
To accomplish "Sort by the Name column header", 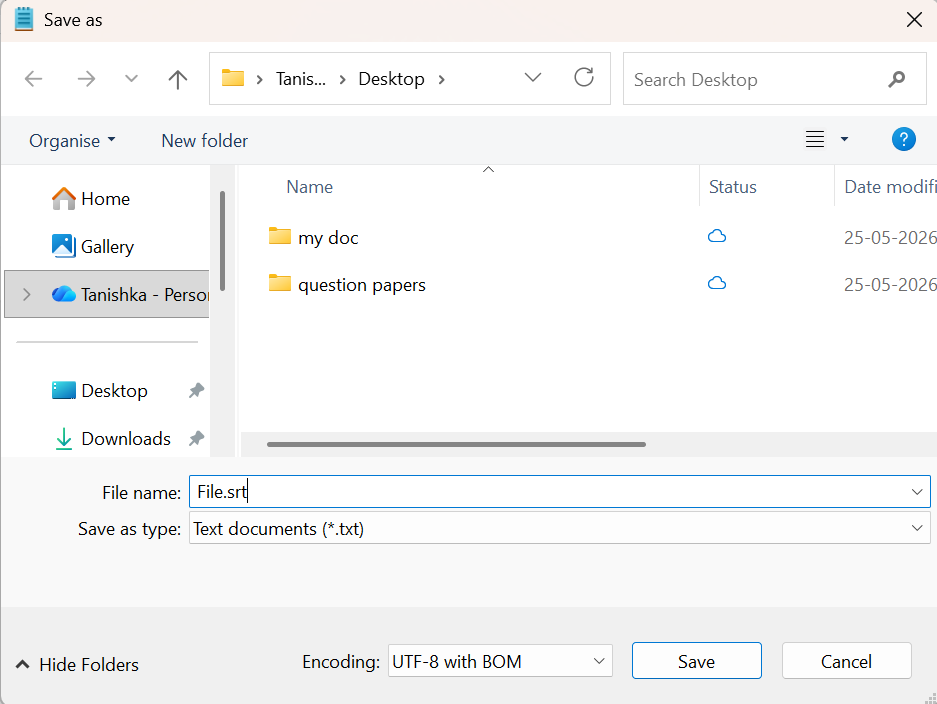I will (x=310, y=187).
